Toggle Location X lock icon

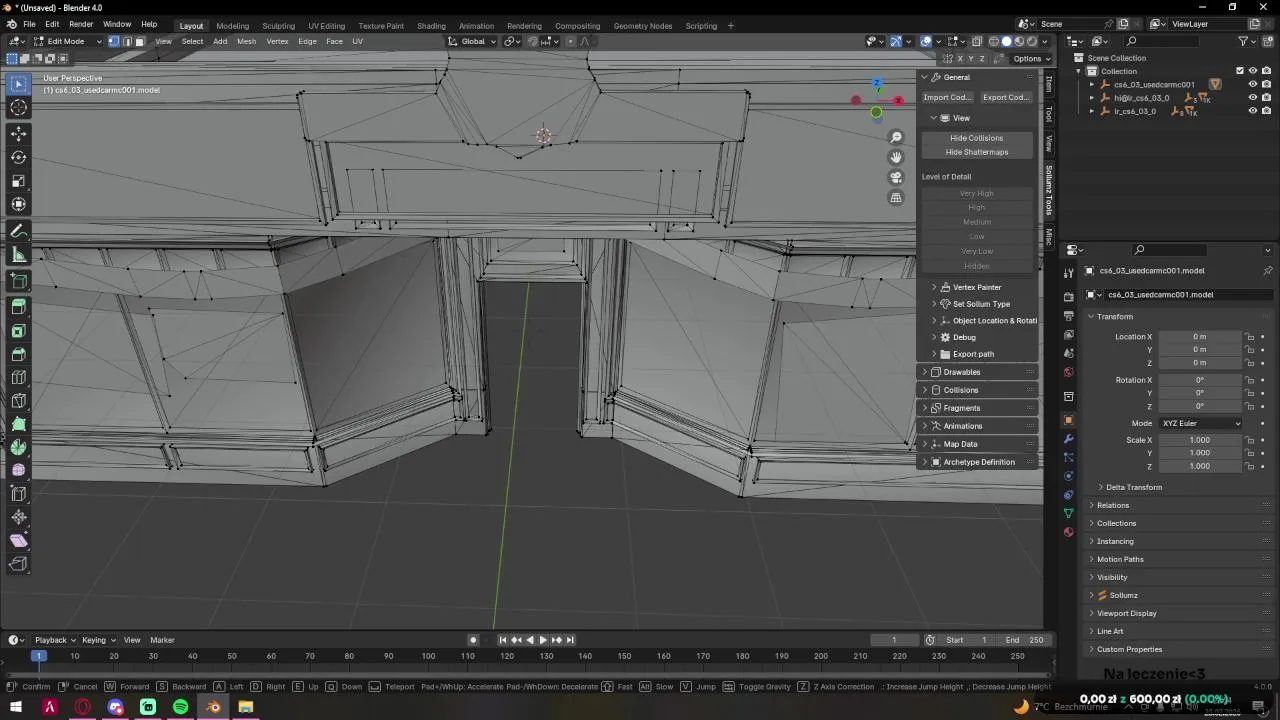pos(1249,337)
